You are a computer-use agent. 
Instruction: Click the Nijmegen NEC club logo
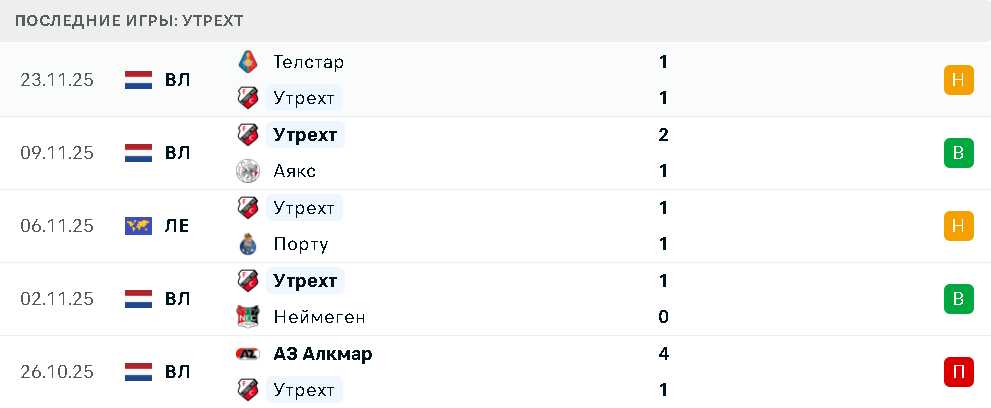click(247, 317)
